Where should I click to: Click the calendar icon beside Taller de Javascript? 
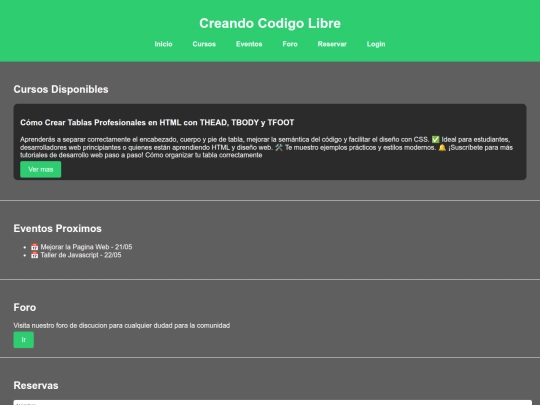coord(34,255)
